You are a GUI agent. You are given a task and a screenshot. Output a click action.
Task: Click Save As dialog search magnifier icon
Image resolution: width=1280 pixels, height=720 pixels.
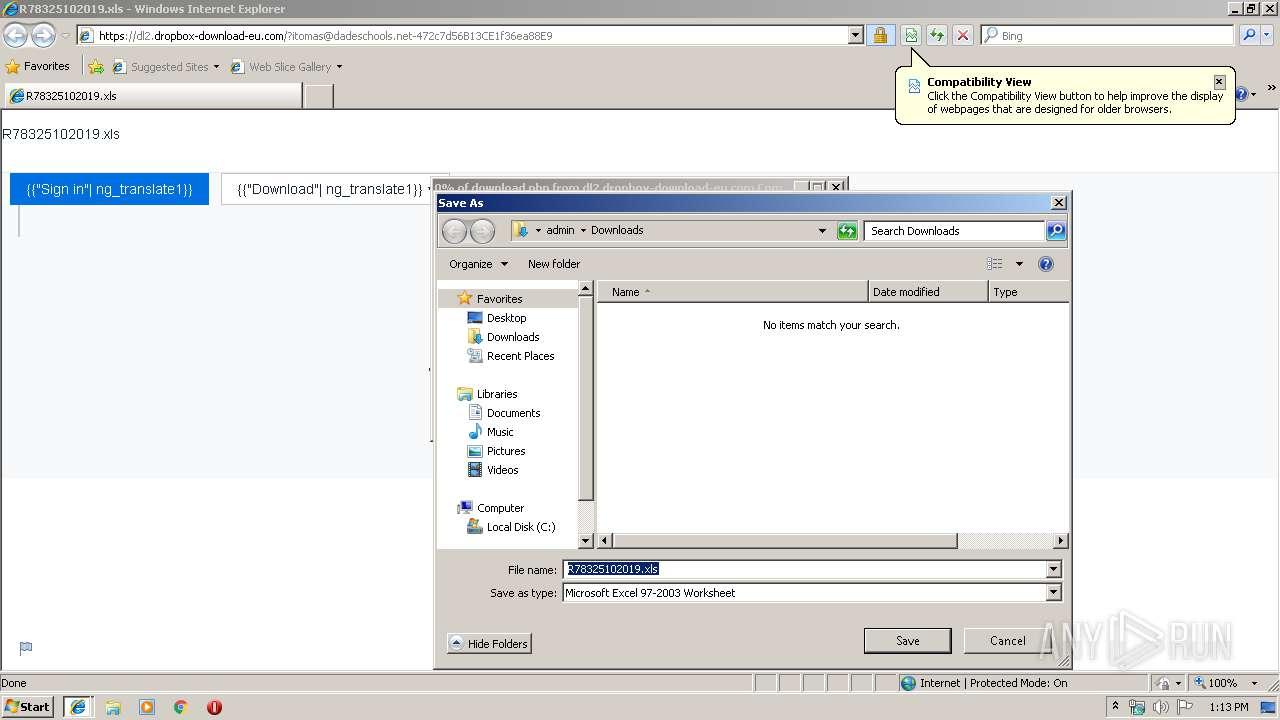[x=1056, y=231]
